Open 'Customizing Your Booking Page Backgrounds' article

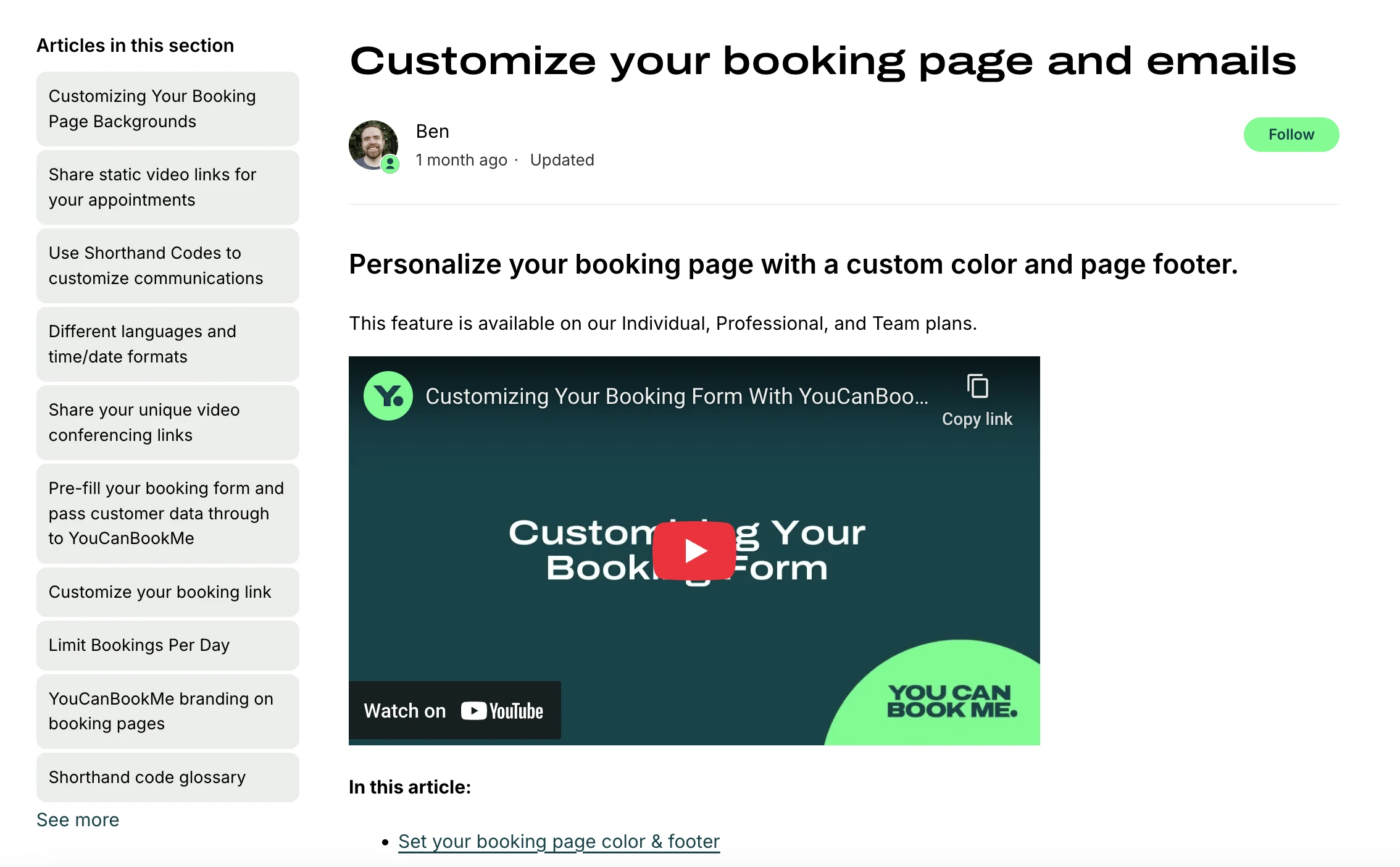(168, 109)
